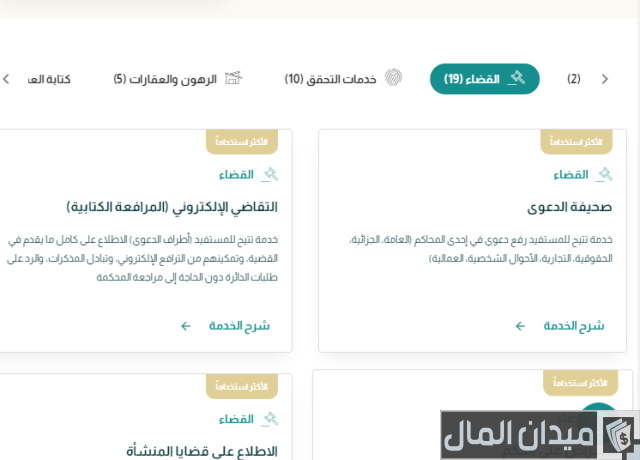Click الأكثر استخداماً badge on التقاضي الإلكتروني card

[242, 142]
